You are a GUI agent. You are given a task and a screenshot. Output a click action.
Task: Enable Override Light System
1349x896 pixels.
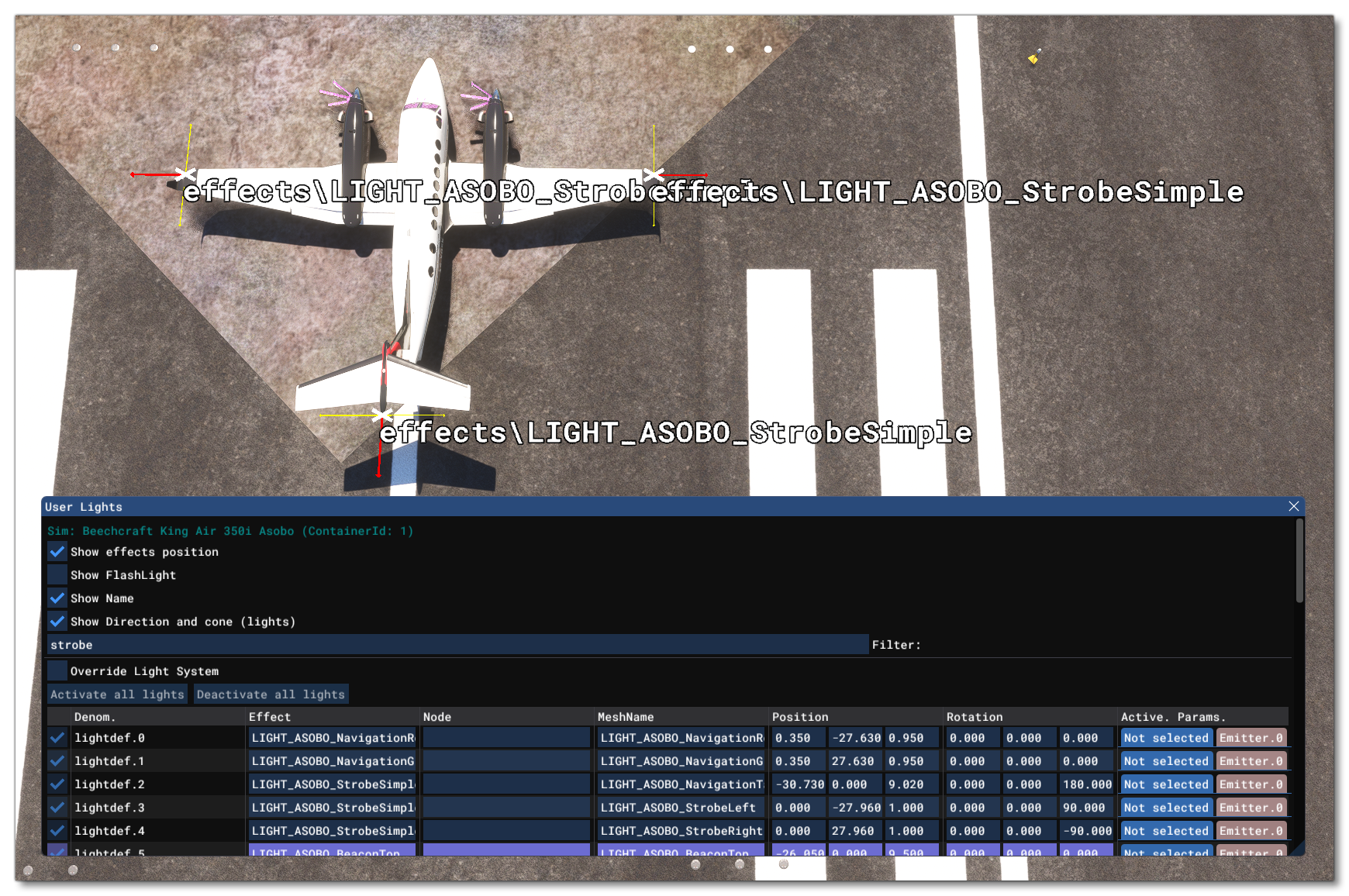[57, 670]
